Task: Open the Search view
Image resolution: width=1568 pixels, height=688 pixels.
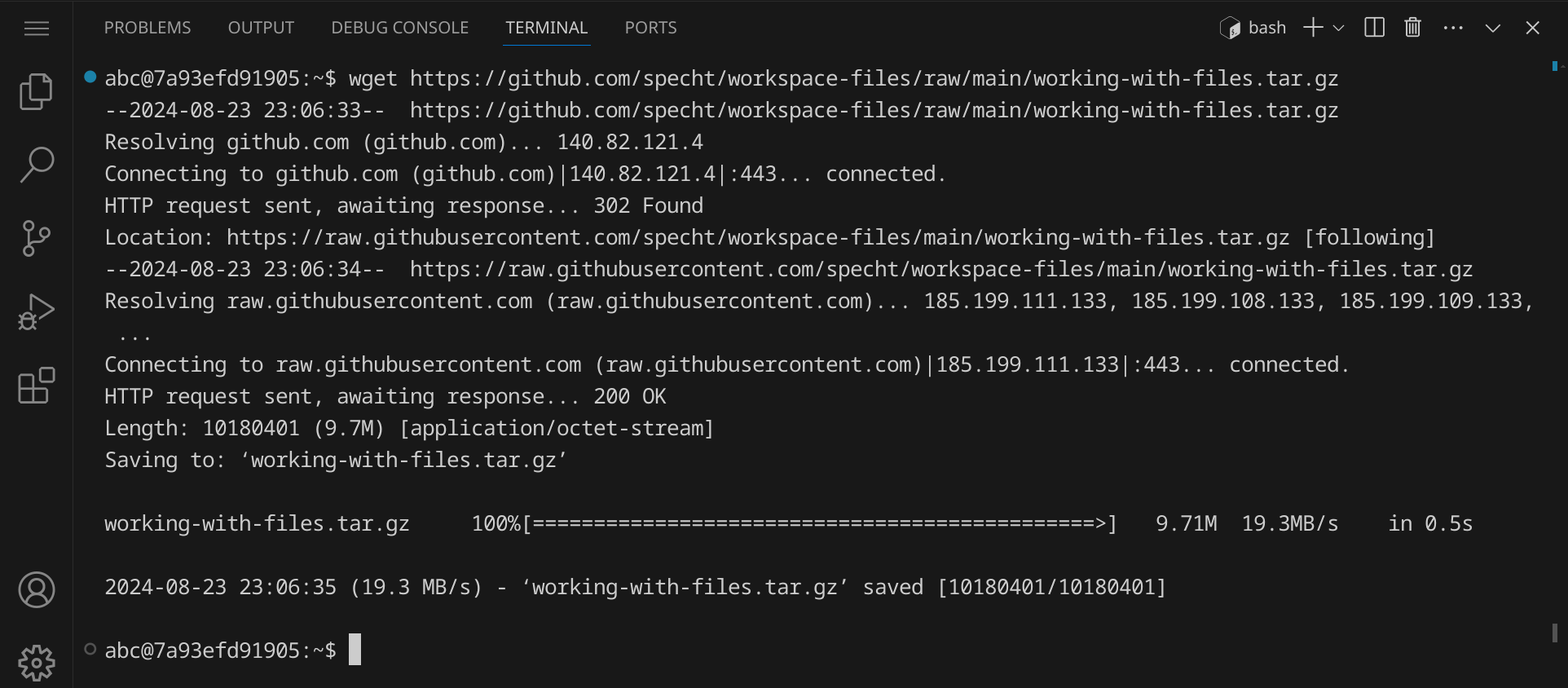Action: coord(36,165)
